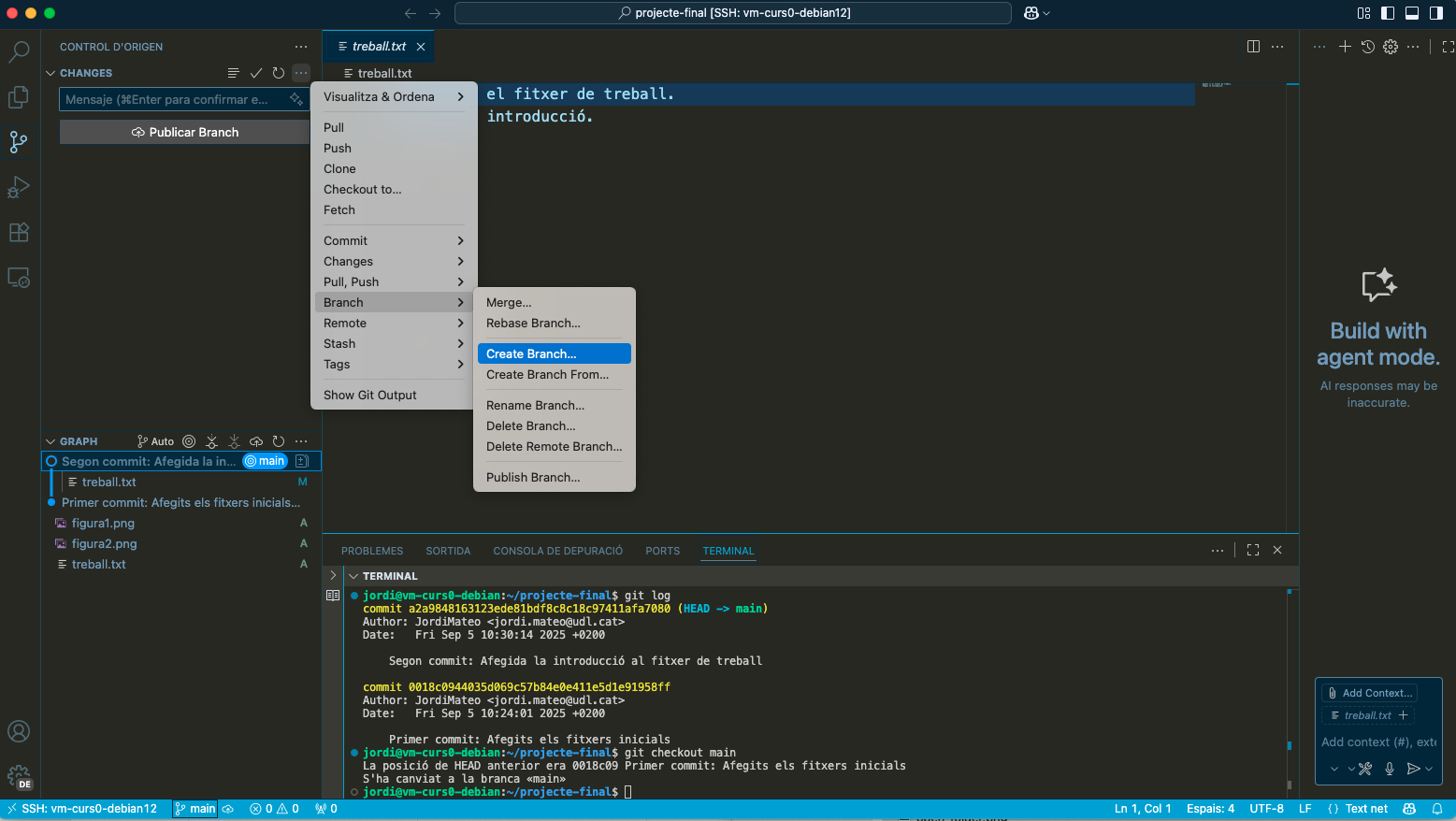Open the Run and Debug view
This screenshot has height=821, width=1456.
[x=19, y=187]
